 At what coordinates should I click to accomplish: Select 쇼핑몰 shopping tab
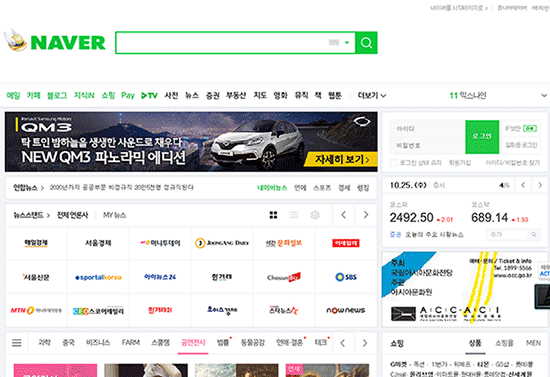pyautogui.click(x=504, y=343)
